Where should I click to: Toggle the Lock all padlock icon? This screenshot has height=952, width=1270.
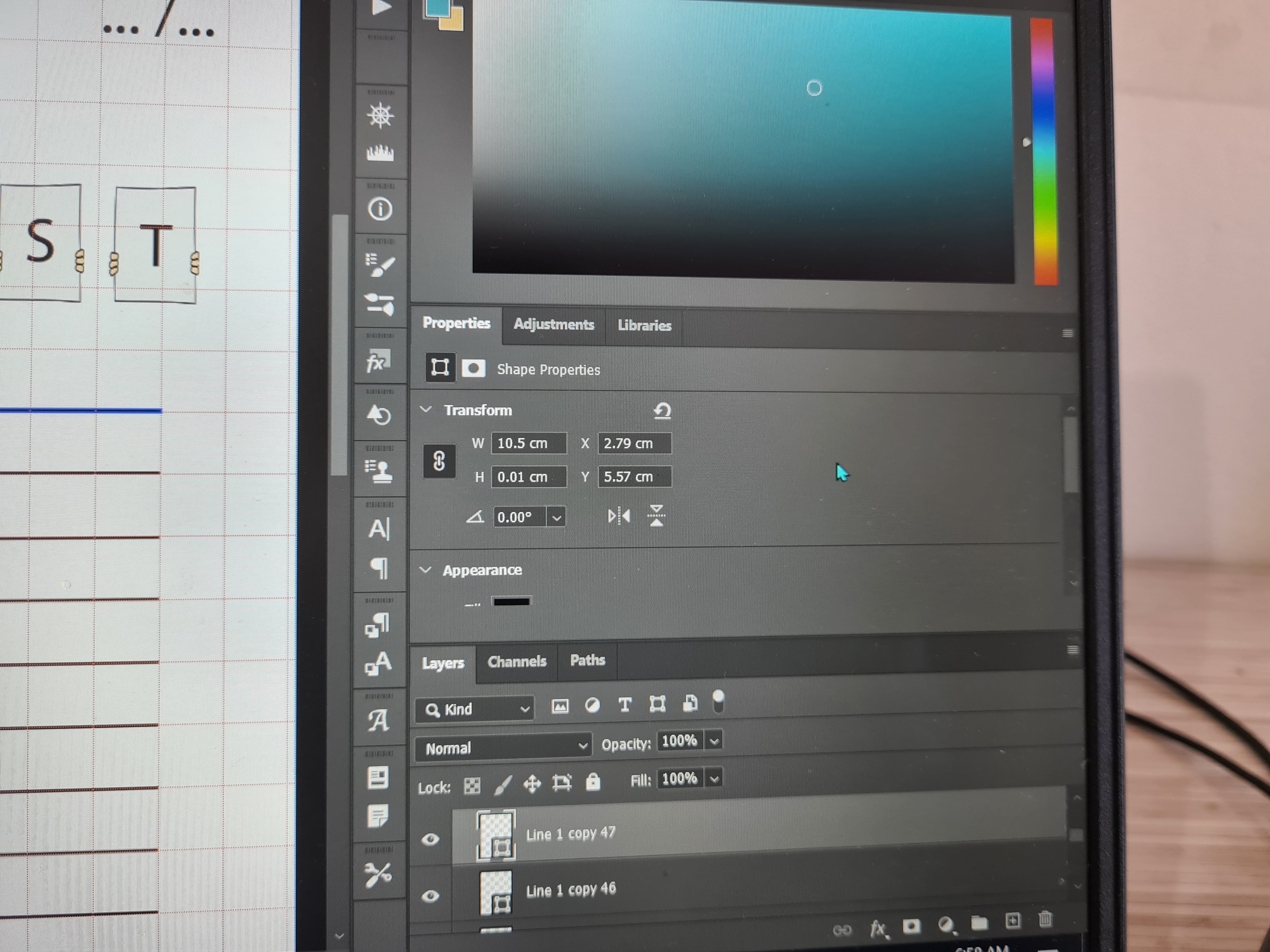tap(592, 782)
